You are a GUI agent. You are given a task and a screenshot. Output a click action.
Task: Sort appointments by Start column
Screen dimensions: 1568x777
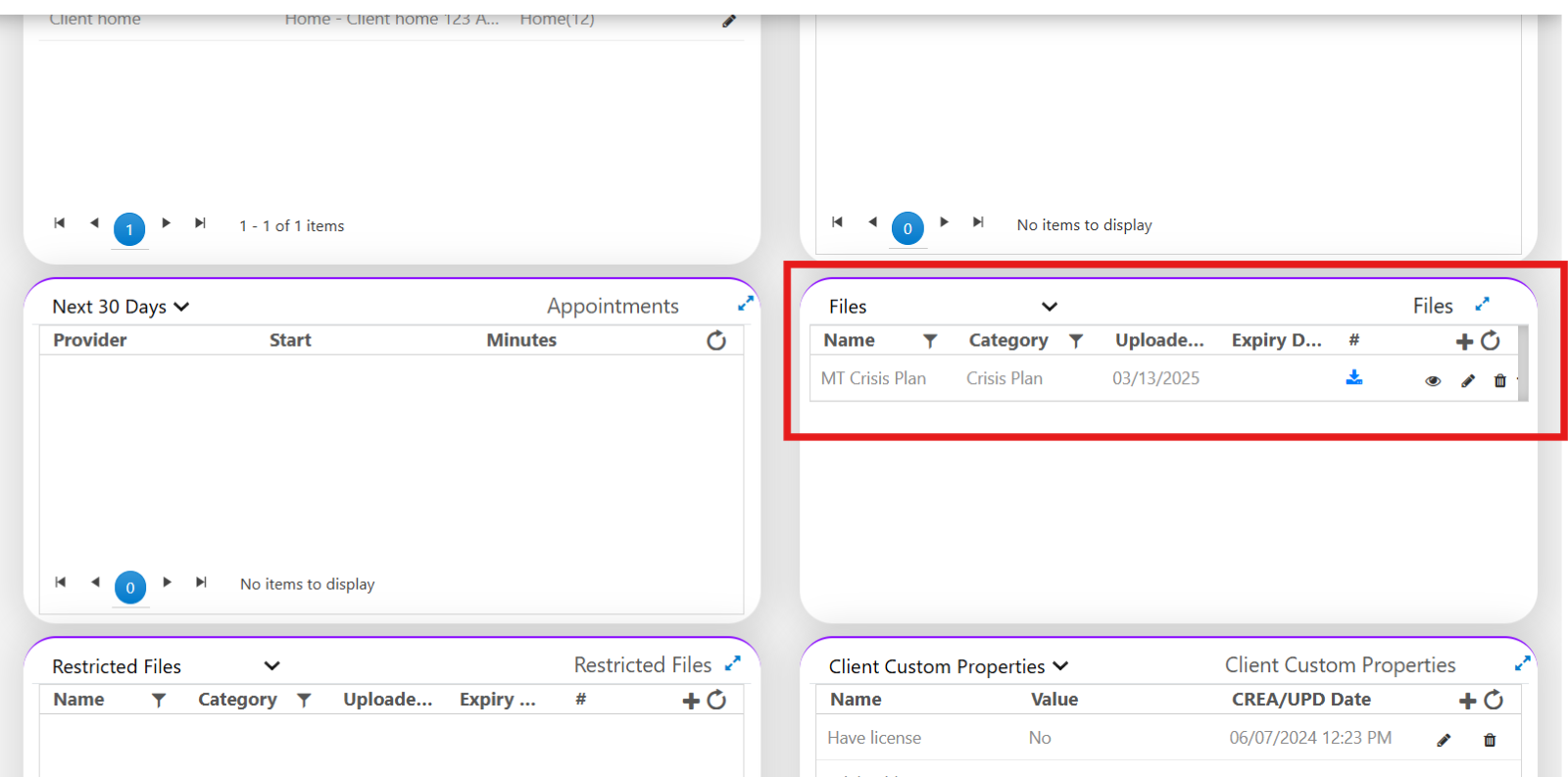pyautogui.click(x=290, y=340)
